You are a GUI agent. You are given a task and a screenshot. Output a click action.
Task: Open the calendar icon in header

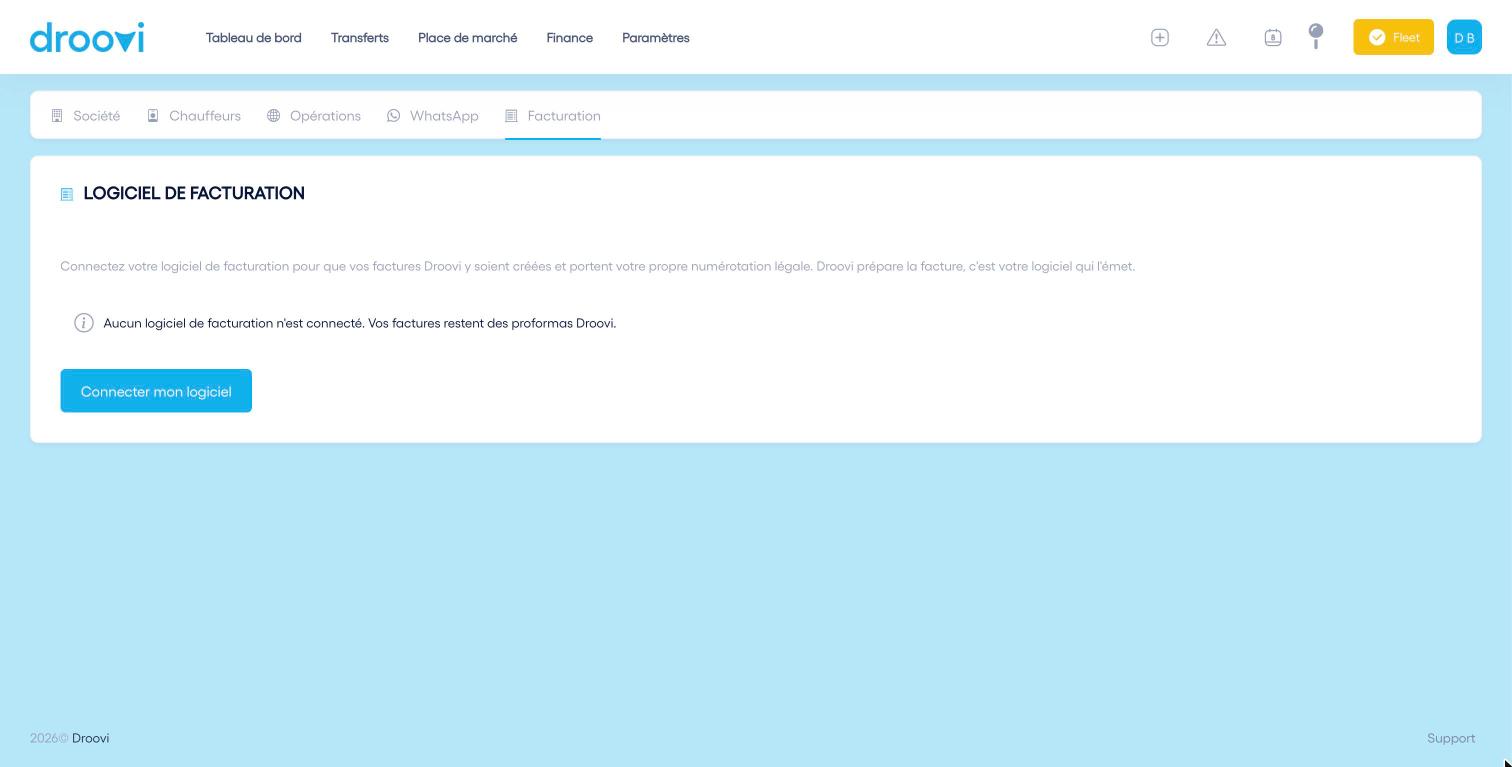coord(1273,38)
